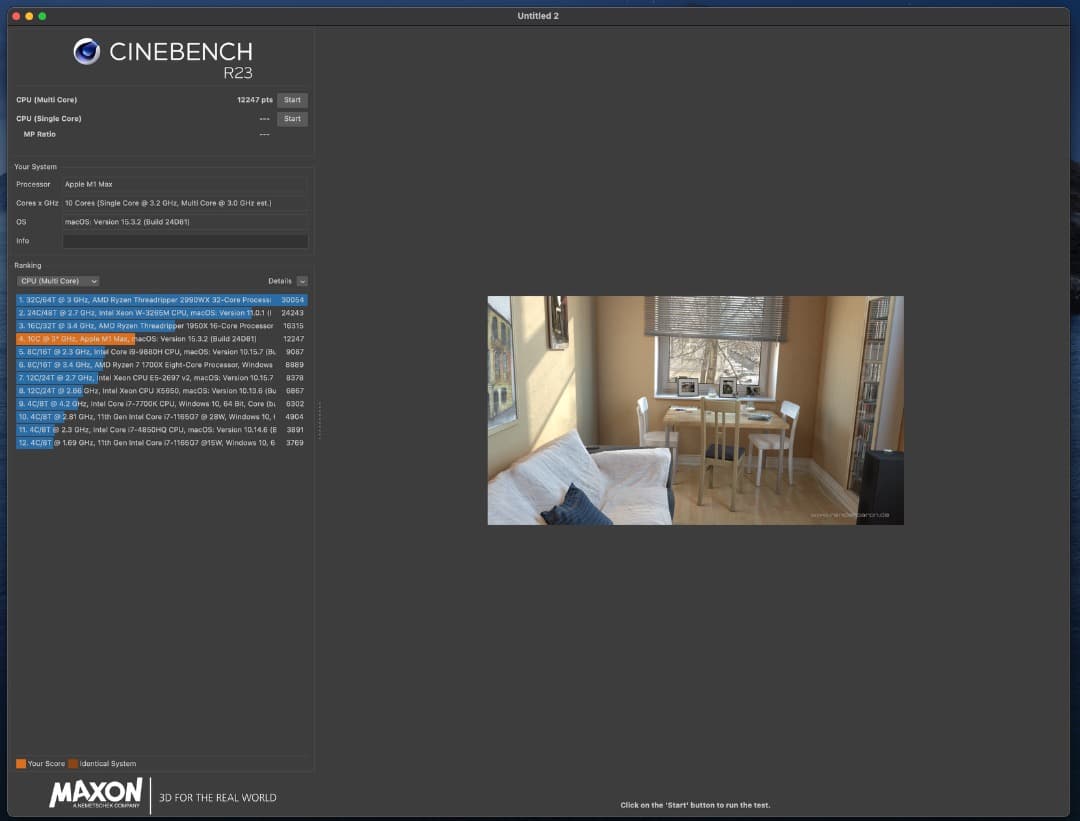Click the Maxon logo at the bottom
The width and height of the screenshot is (1080, 821).
tap(96, 794)
